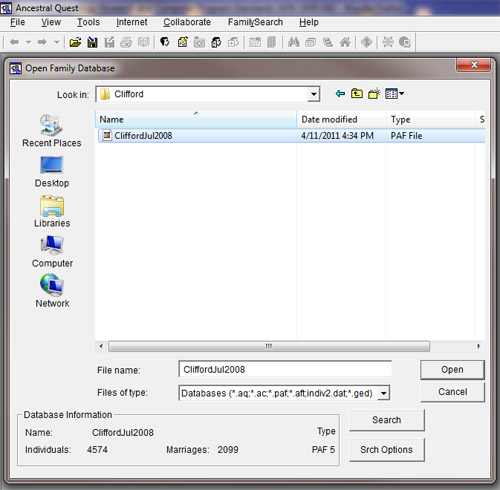Open the Internet menu
This screenshot has width=500, height=490.
click(x=132, y=22)
